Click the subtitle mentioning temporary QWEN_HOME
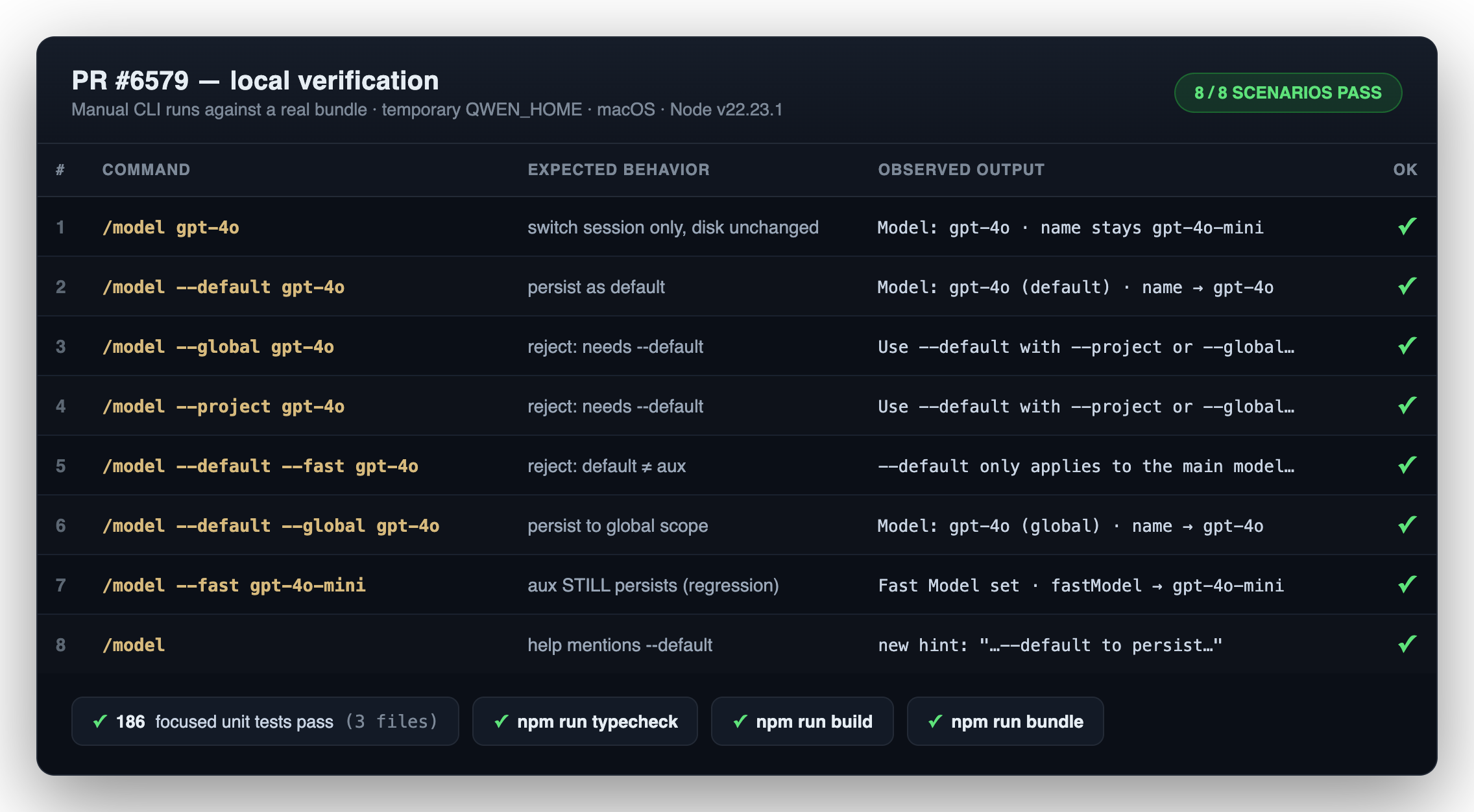The width and height of the screenshot is (1474, 812). [x=427, y=110]
